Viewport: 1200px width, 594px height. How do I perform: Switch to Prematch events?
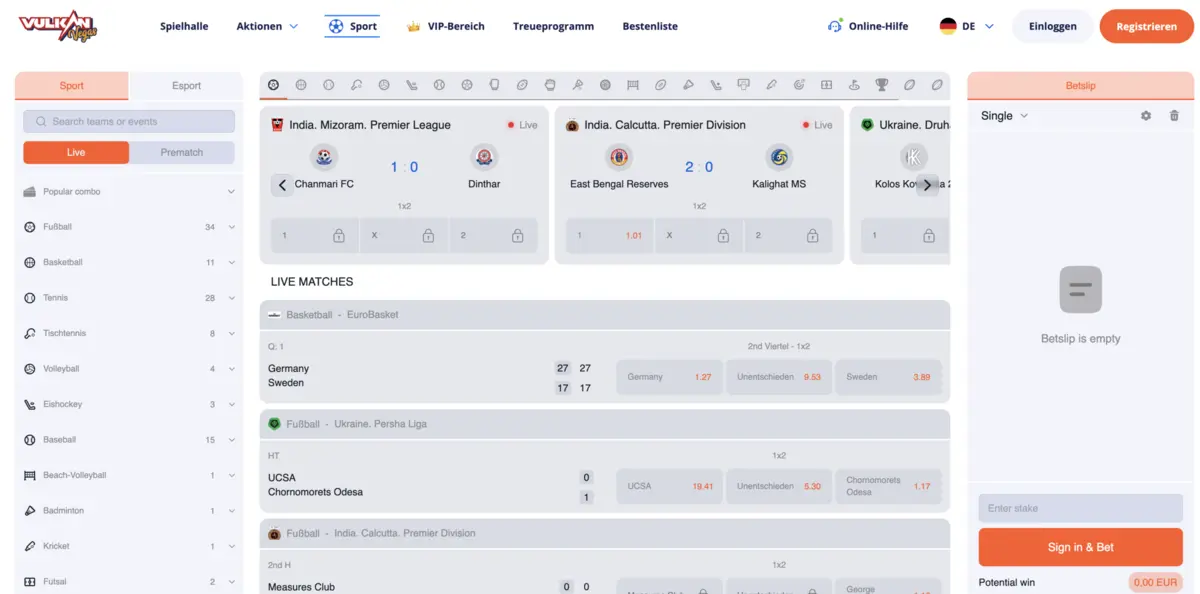(x=181, y=153)
